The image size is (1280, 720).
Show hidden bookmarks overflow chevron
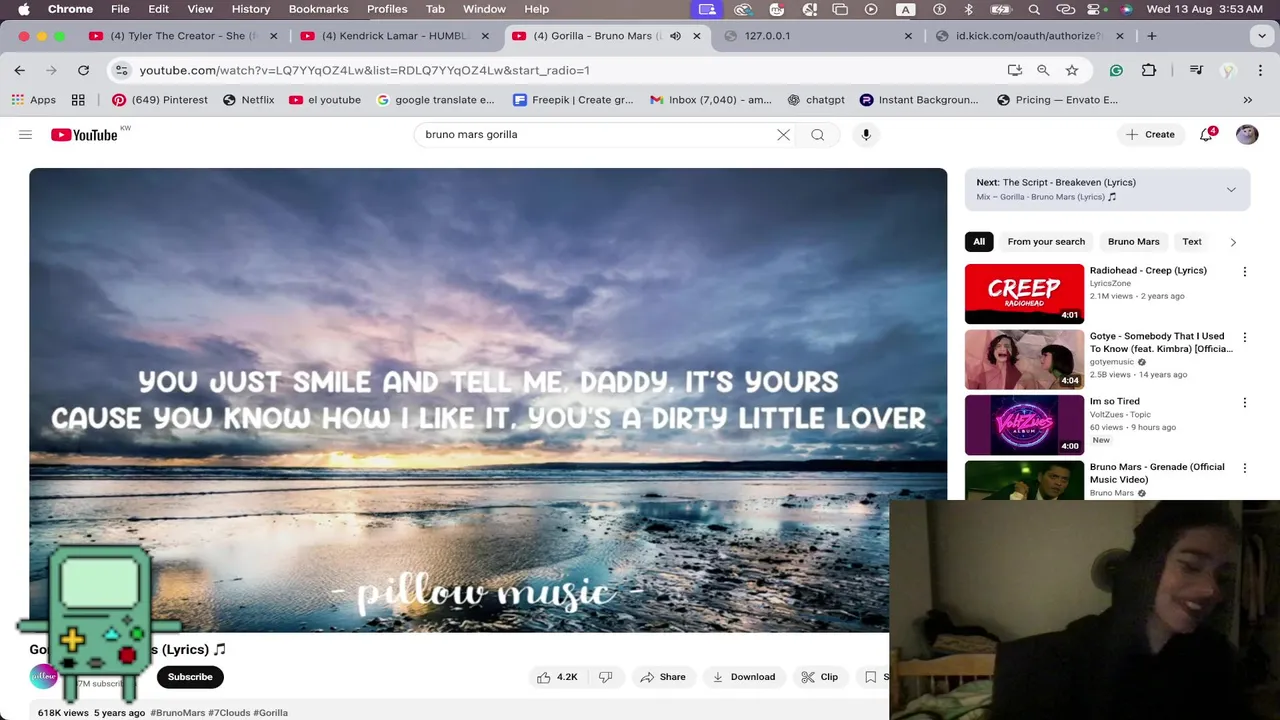(x=1248, y=100)
